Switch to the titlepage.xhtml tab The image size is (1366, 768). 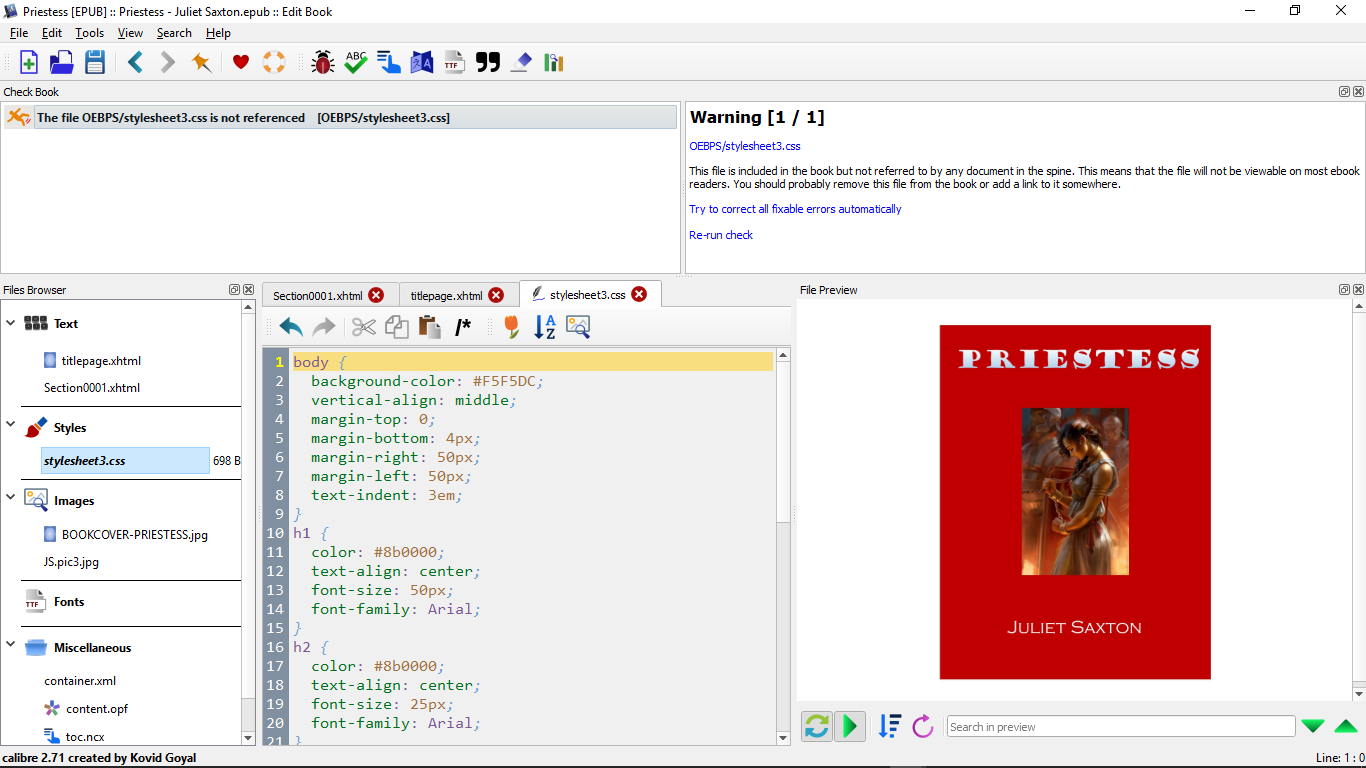(x=446, y=295)
